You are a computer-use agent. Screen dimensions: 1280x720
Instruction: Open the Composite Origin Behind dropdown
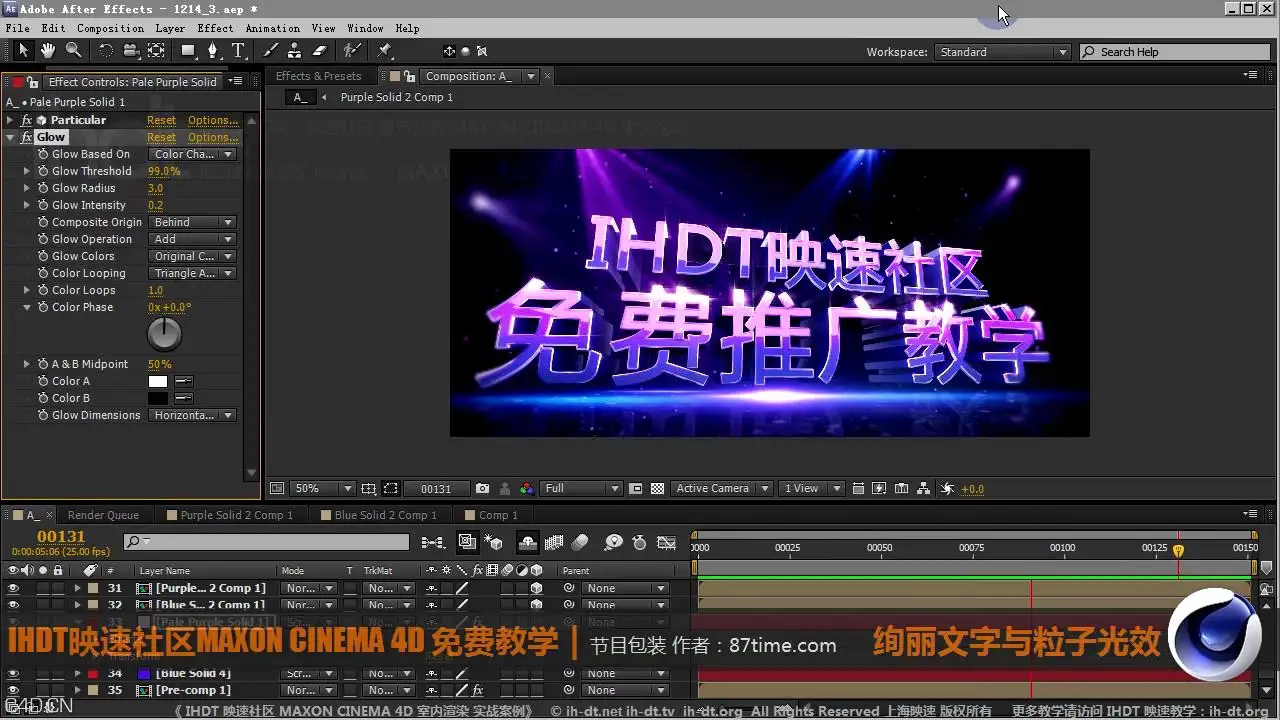point(193,222)
